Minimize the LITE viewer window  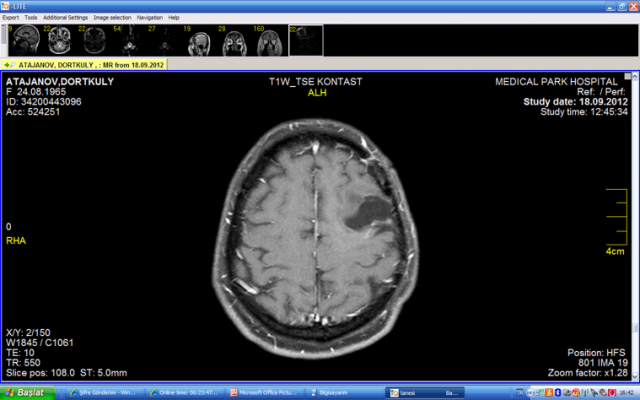click(610, 6)
